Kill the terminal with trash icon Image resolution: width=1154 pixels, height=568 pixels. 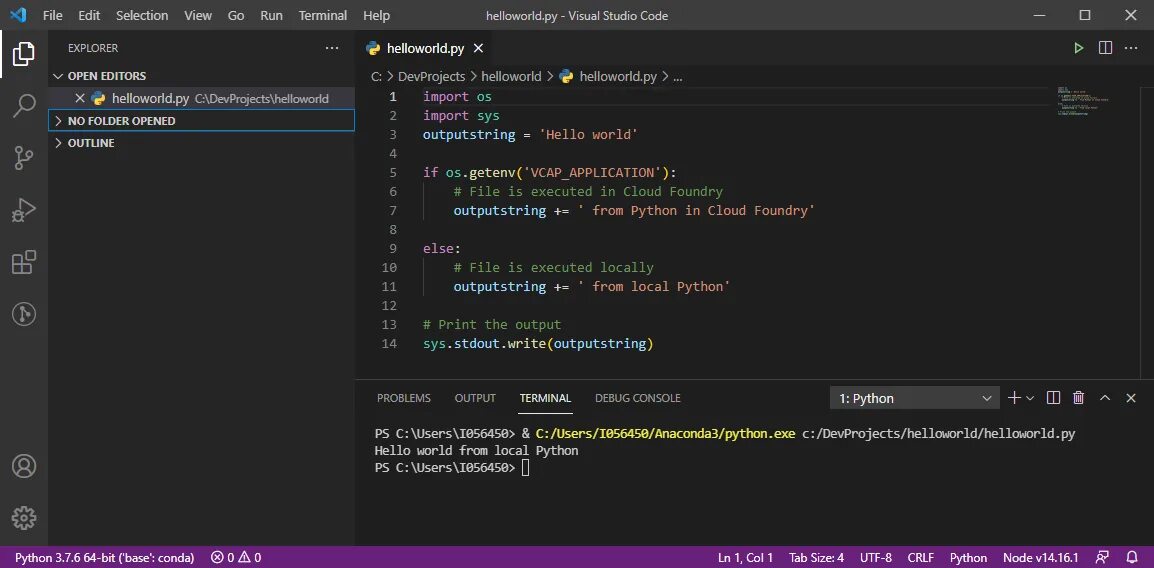click(1079, 398)
